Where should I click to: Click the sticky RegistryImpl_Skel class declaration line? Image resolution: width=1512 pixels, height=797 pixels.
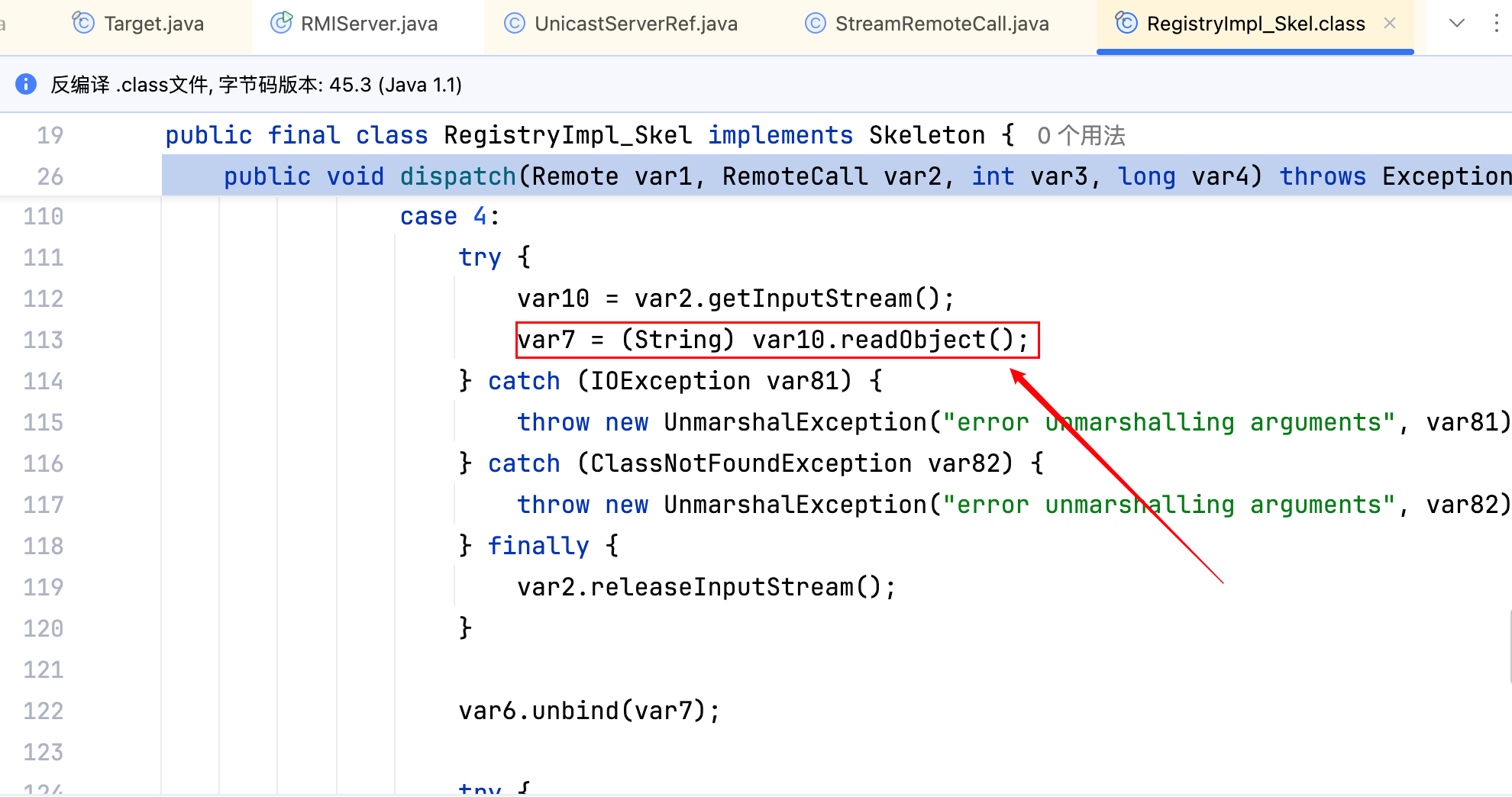tap(580, 136)
